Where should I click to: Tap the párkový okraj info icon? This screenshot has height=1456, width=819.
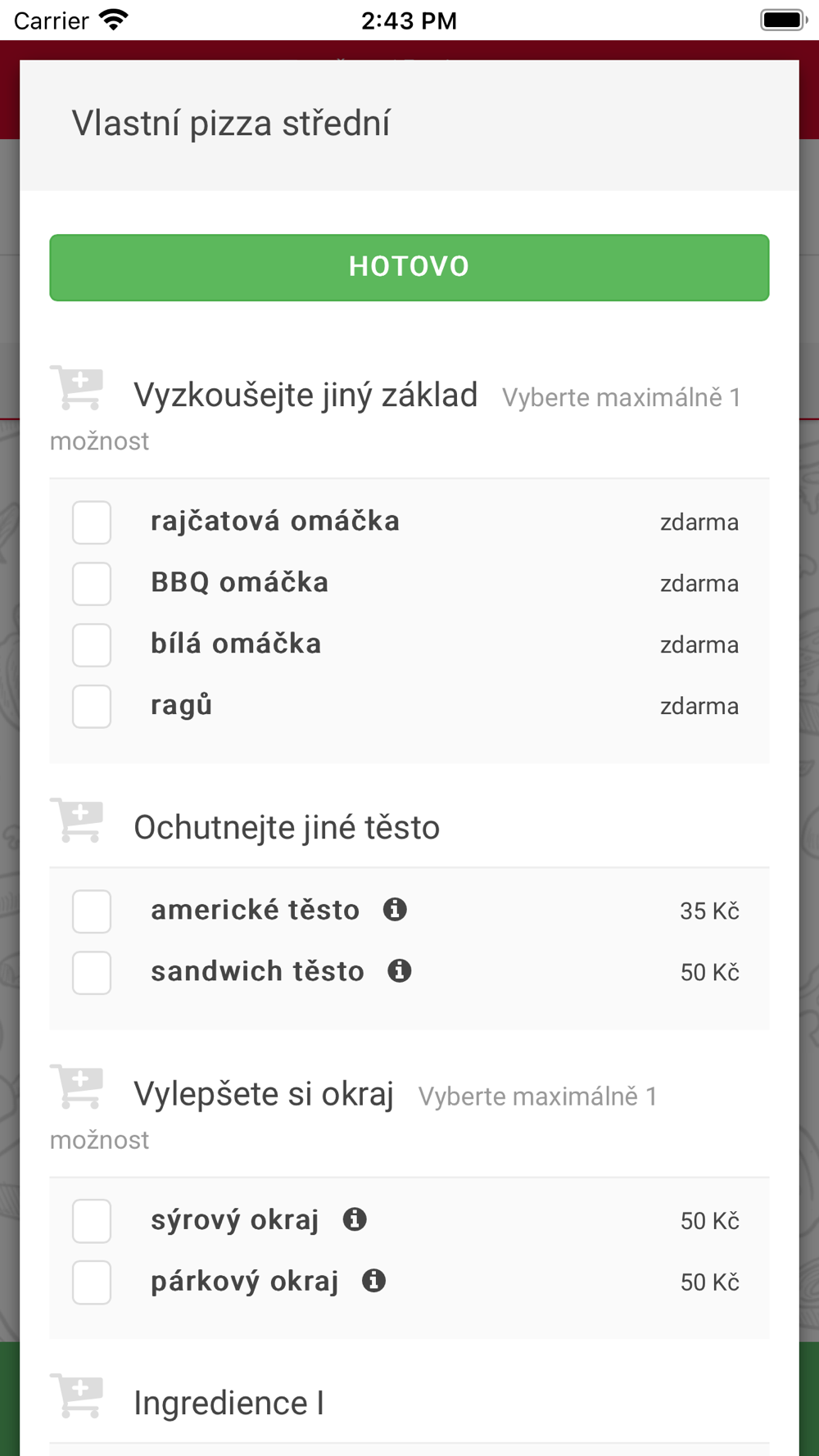(x=374, y=1281)
